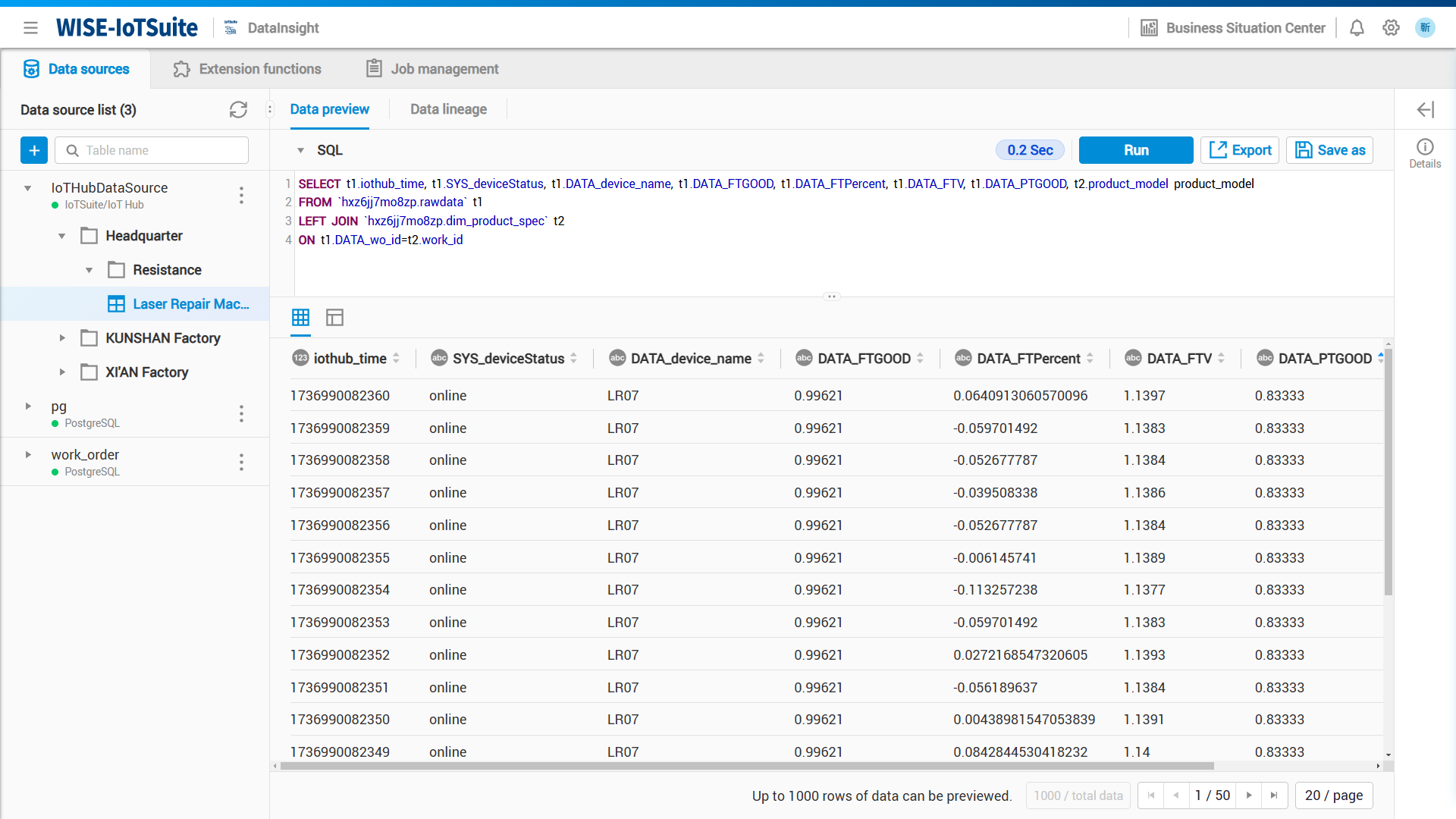The image size is (1456, 819).
Task: Click the compact view icon
Action: point(335,318)
